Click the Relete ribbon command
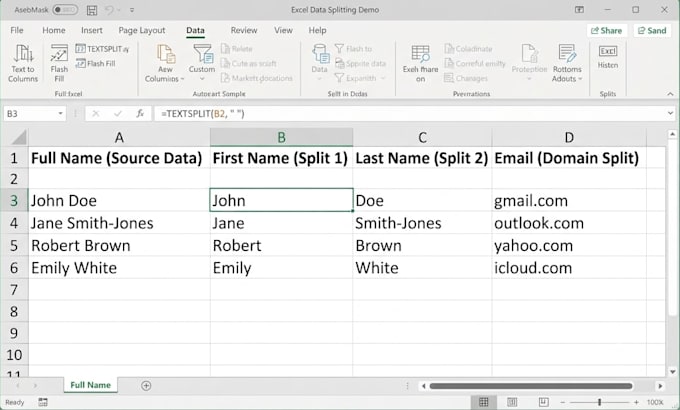 (237, 49)
